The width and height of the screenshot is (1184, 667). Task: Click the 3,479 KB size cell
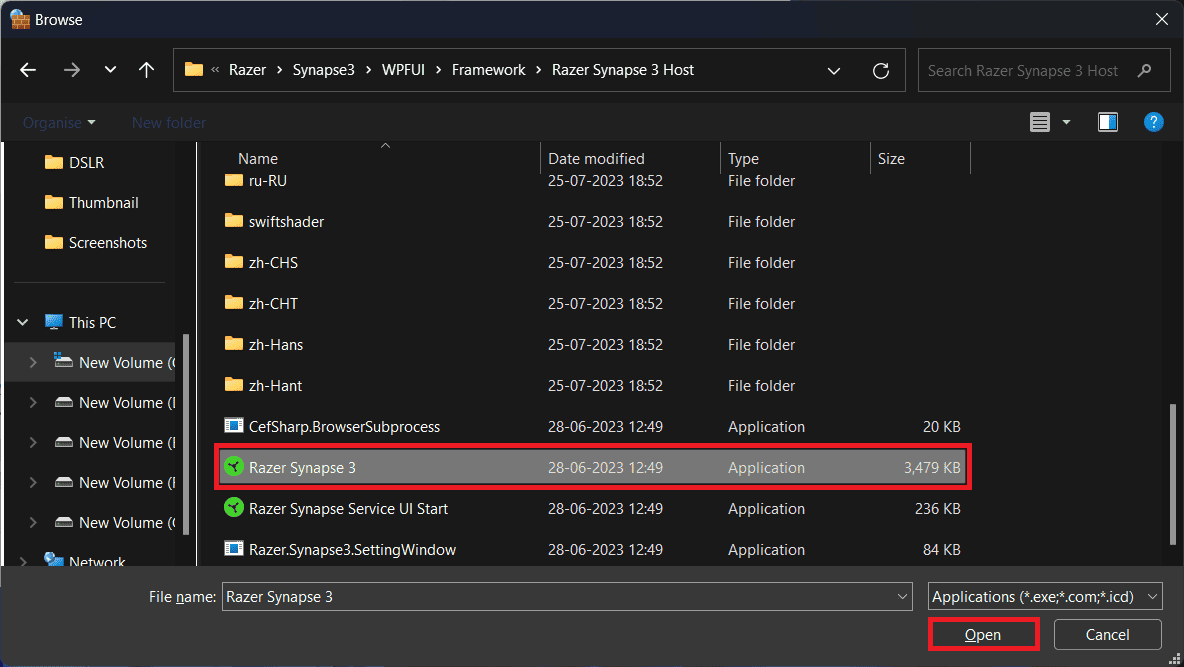(x=932, y=468)
